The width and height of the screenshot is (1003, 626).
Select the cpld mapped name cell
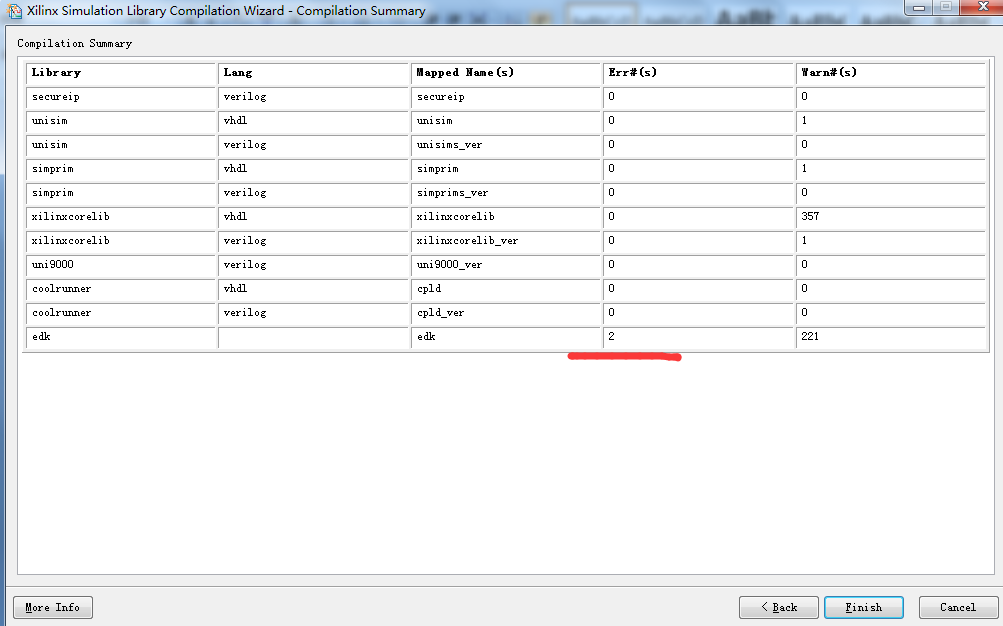coord(506,289)
